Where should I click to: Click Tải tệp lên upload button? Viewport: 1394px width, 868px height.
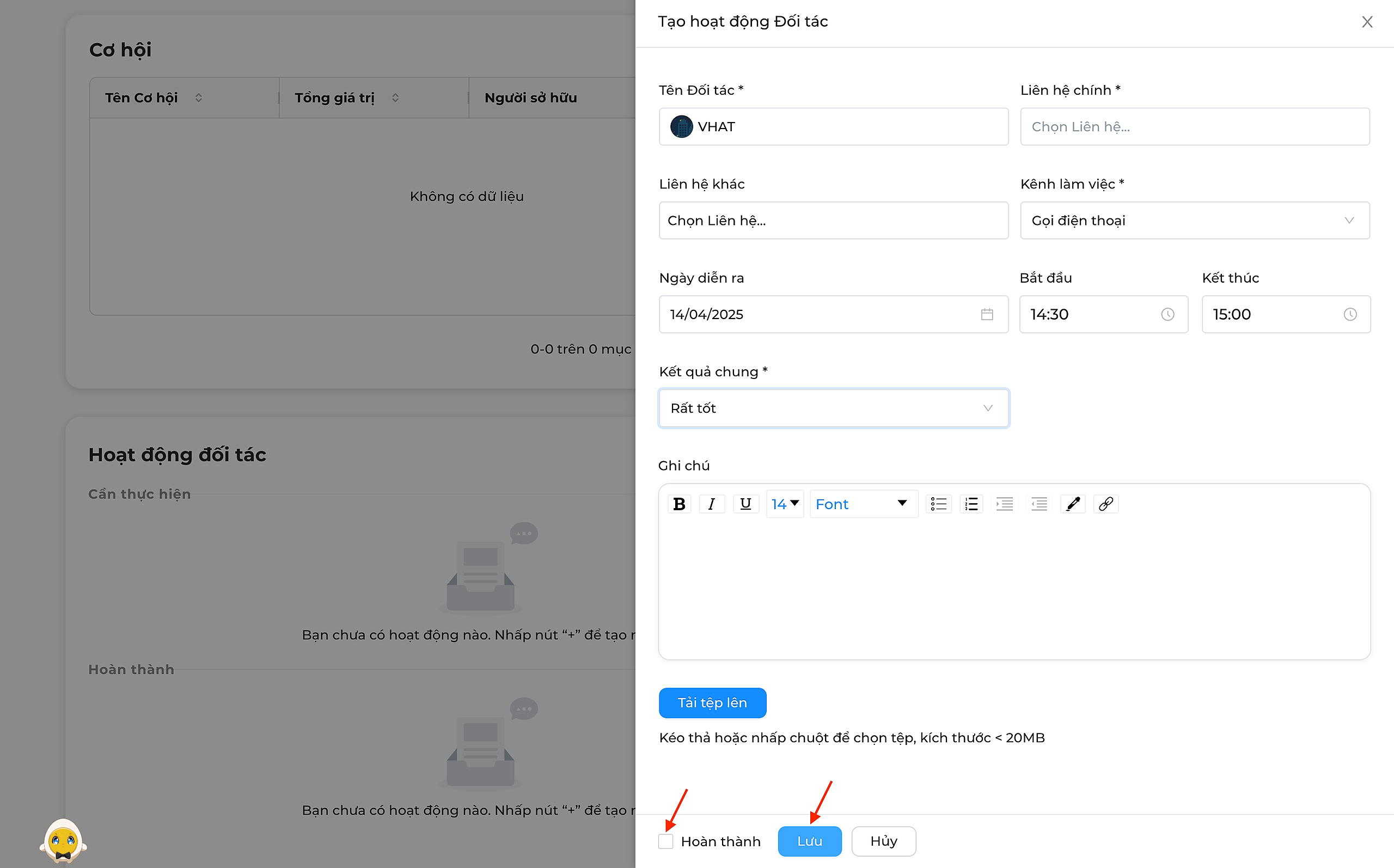click(x=712, y=702)
